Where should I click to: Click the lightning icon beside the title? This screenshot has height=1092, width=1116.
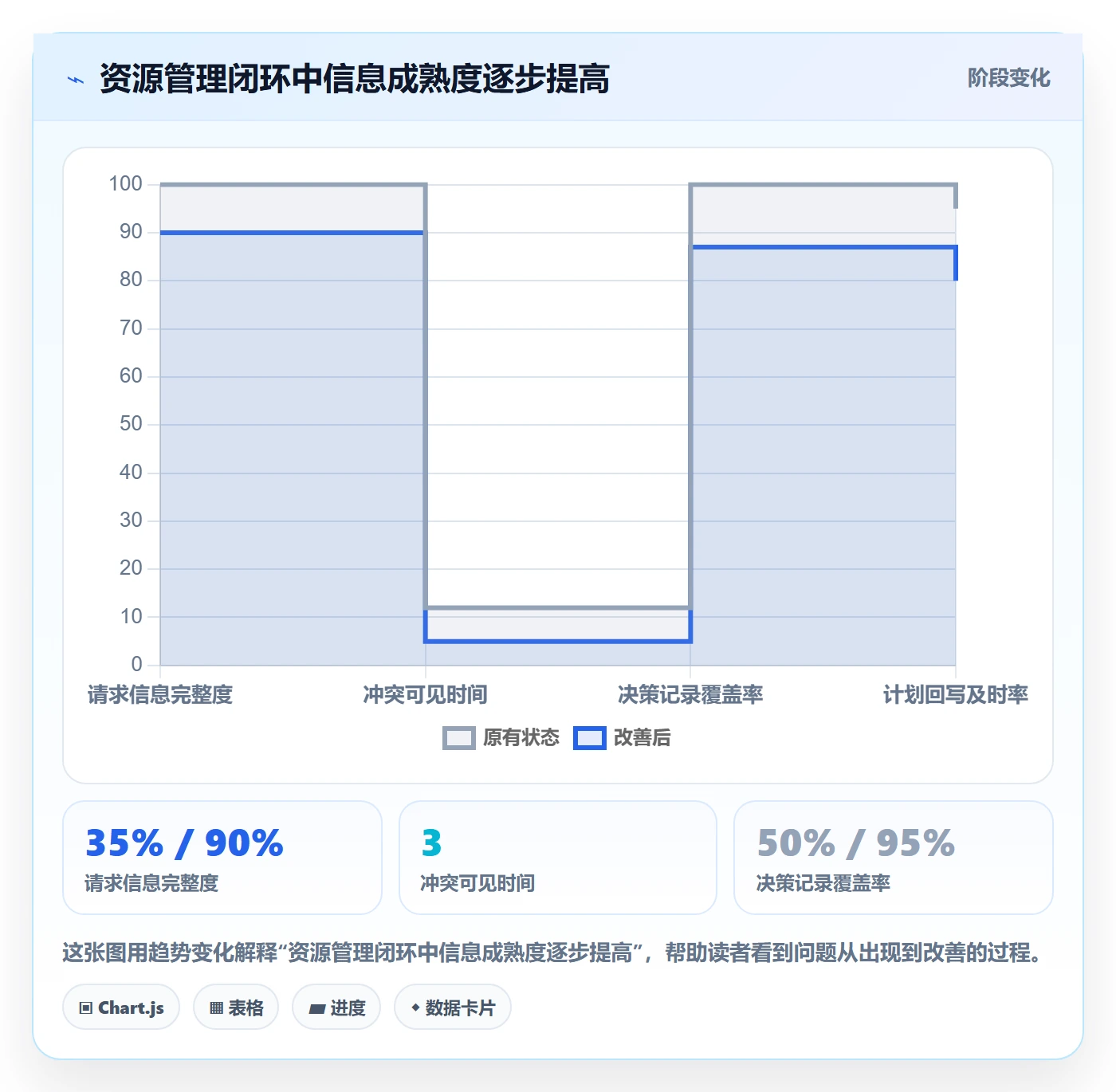coord(76,80)
